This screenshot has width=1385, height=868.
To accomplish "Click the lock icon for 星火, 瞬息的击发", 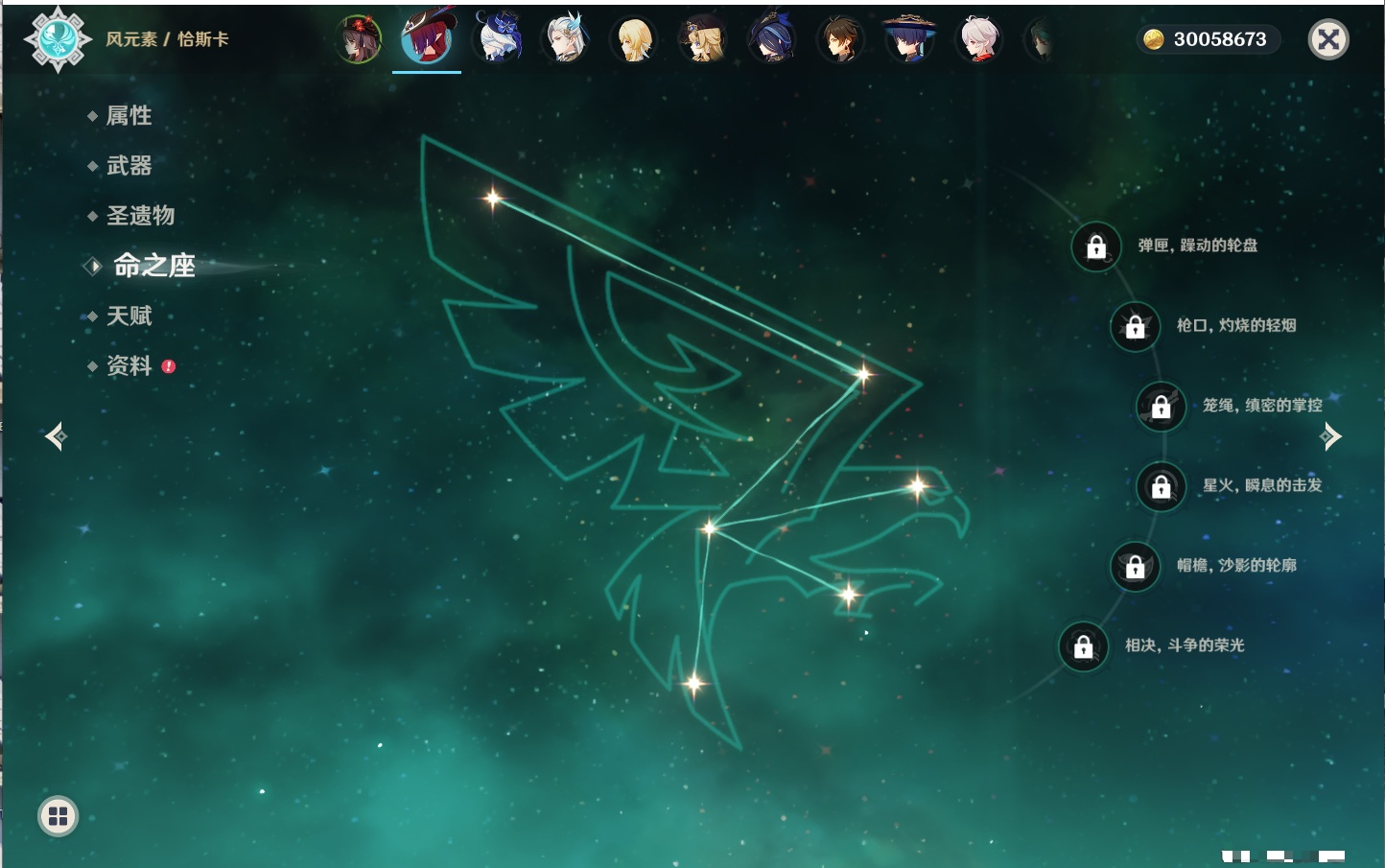I will click(x=1162, y=486).
